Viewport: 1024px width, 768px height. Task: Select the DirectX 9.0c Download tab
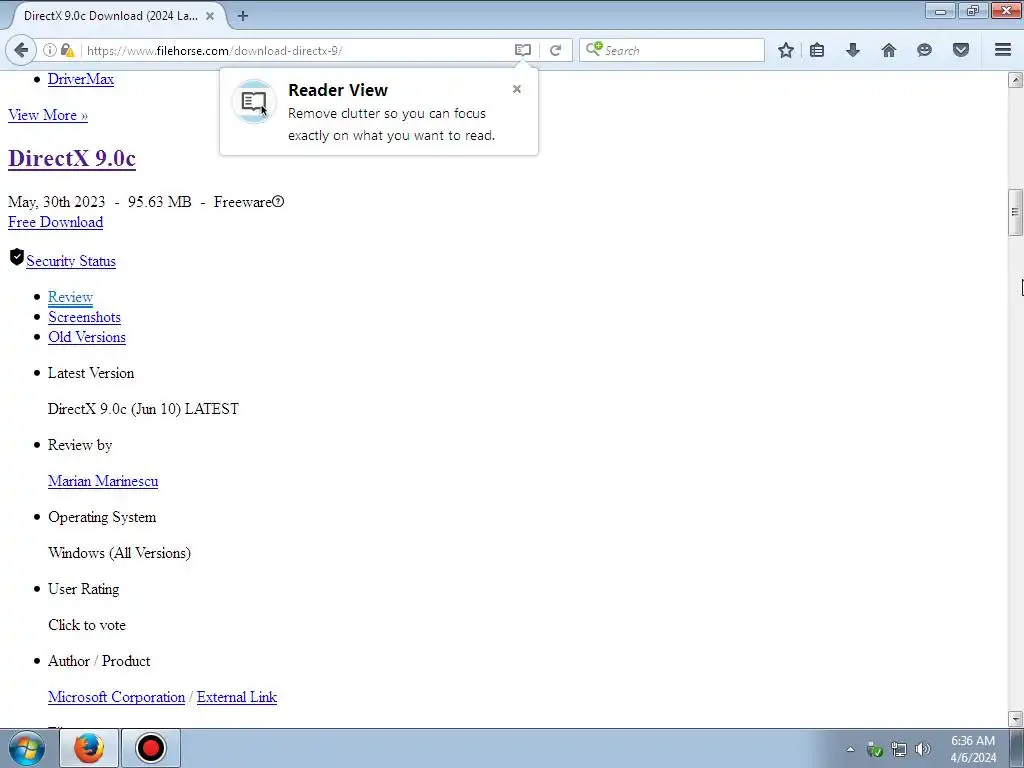click(x=111, y=16)
